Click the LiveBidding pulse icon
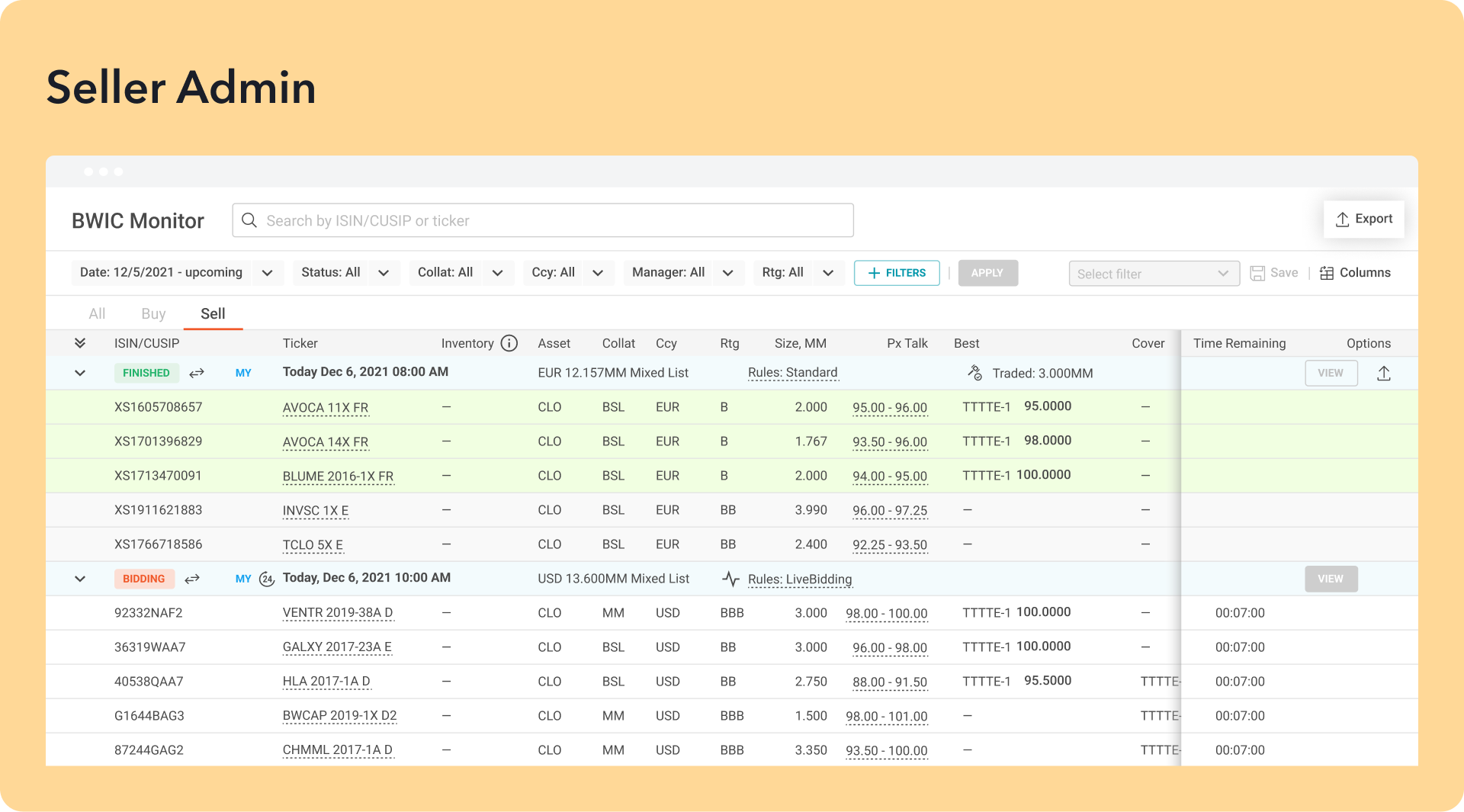1464x812 pixels. (x=730, y=579)
